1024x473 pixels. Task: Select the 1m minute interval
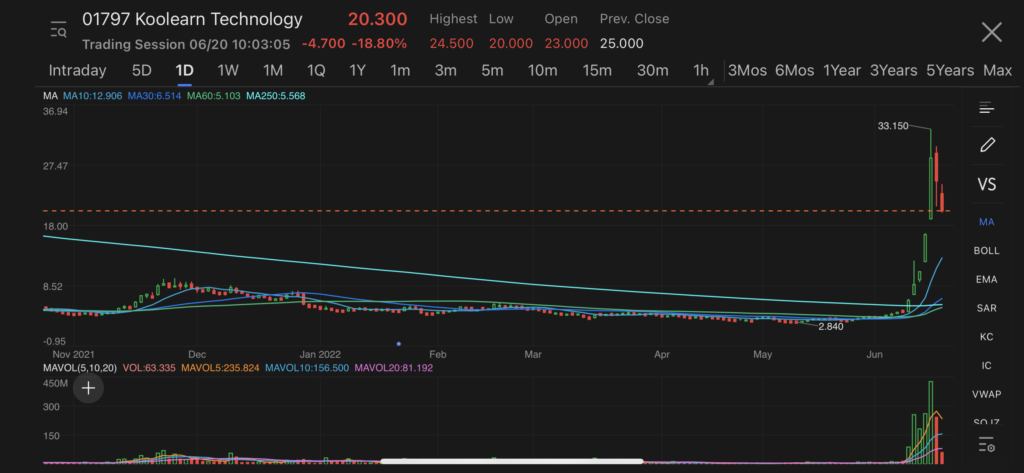pyautogui.click(x=400, y=71)
